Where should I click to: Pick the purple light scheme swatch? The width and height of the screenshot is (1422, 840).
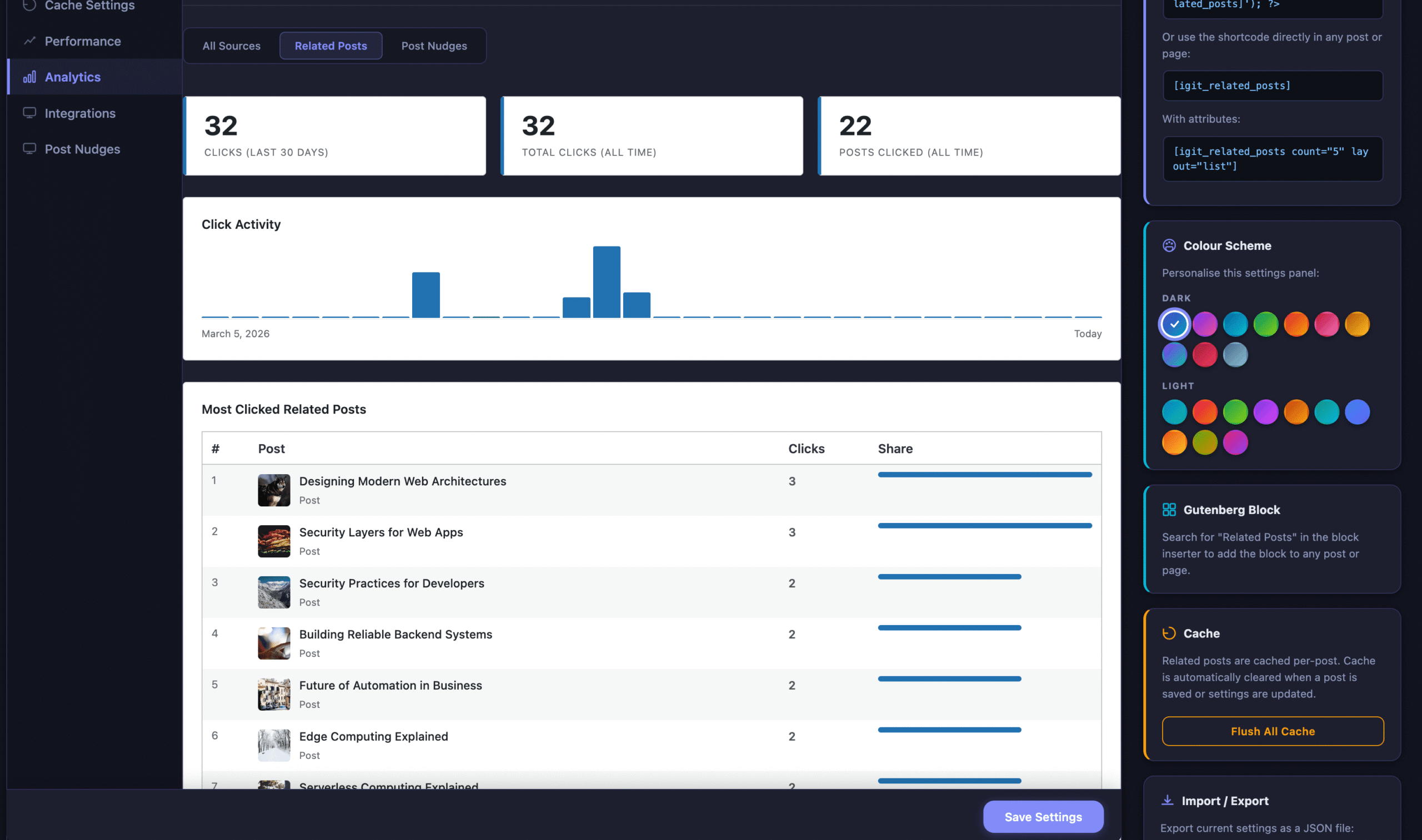(x=1266, y=411)
